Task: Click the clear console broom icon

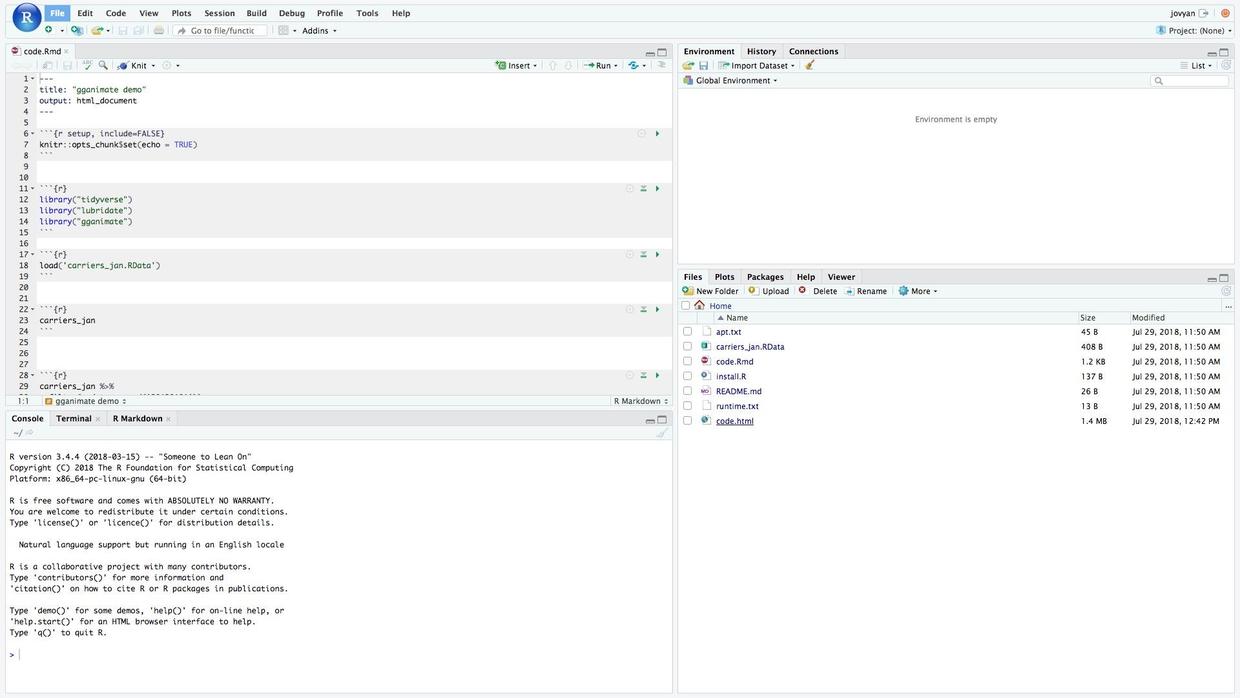Action: 661,433
